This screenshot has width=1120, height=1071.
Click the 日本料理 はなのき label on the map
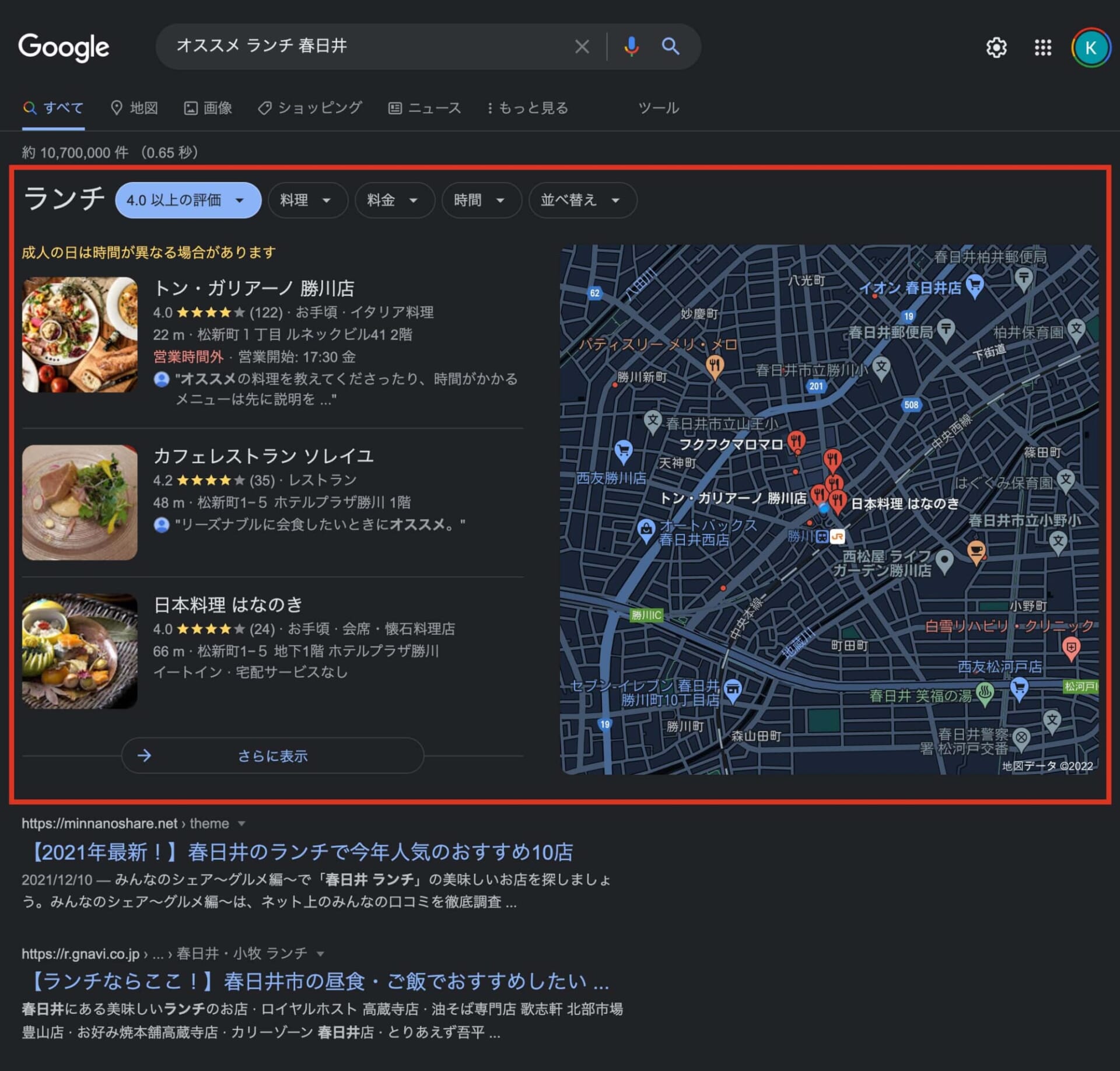click(905, 504)
